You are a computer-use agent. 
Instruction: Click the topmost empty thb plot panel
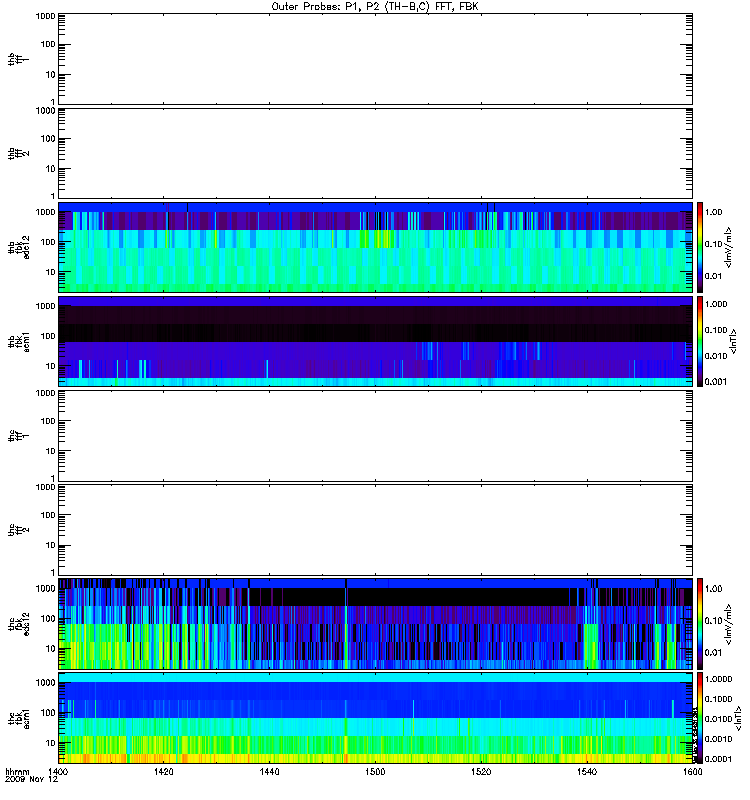[x=375, y=59]
